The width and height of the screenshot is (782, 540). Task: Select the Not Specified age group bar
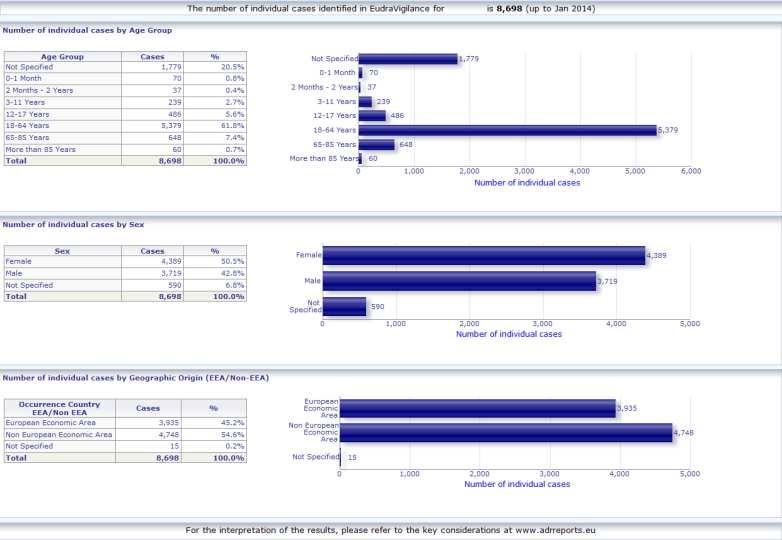[x=408, y=59]
